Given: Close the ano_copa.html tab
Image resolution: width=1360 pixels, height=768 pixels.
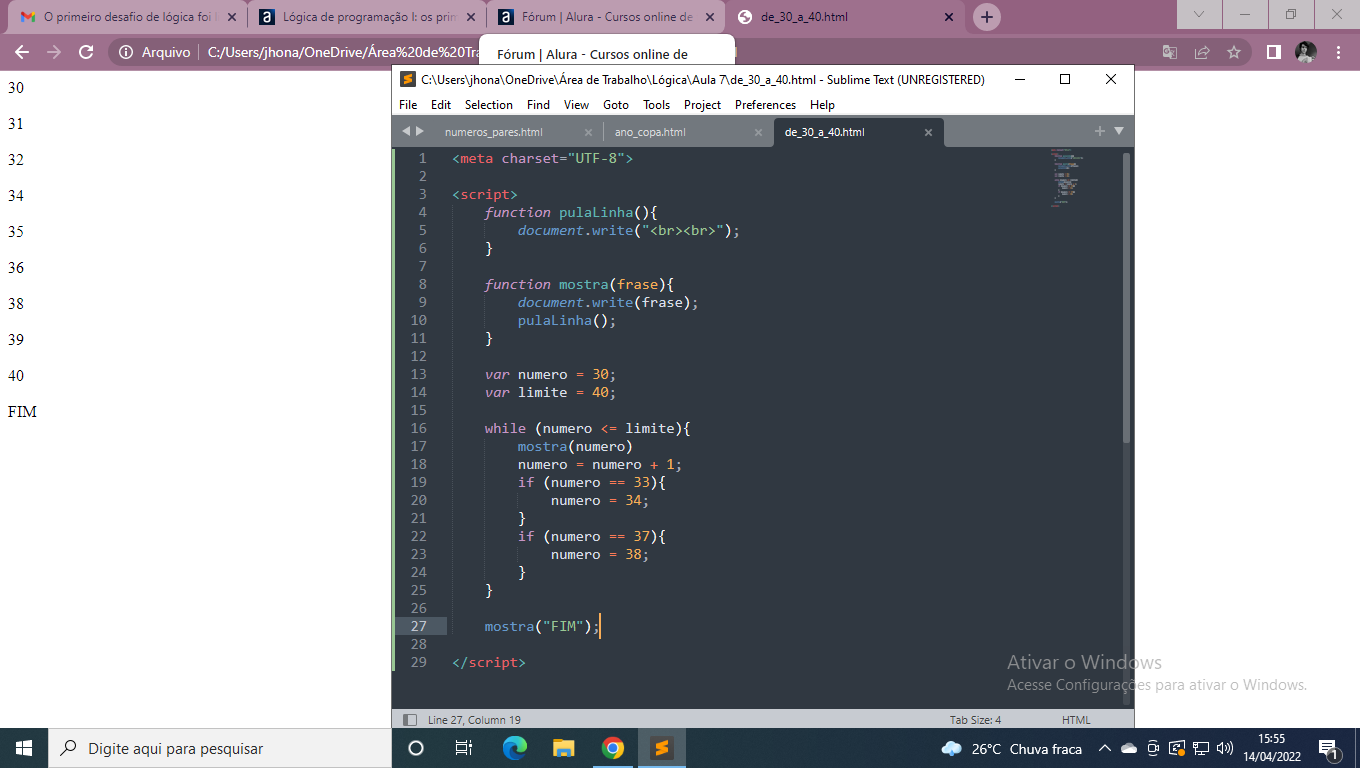Looking at the screenshot, I should click(x=758, y=132).
